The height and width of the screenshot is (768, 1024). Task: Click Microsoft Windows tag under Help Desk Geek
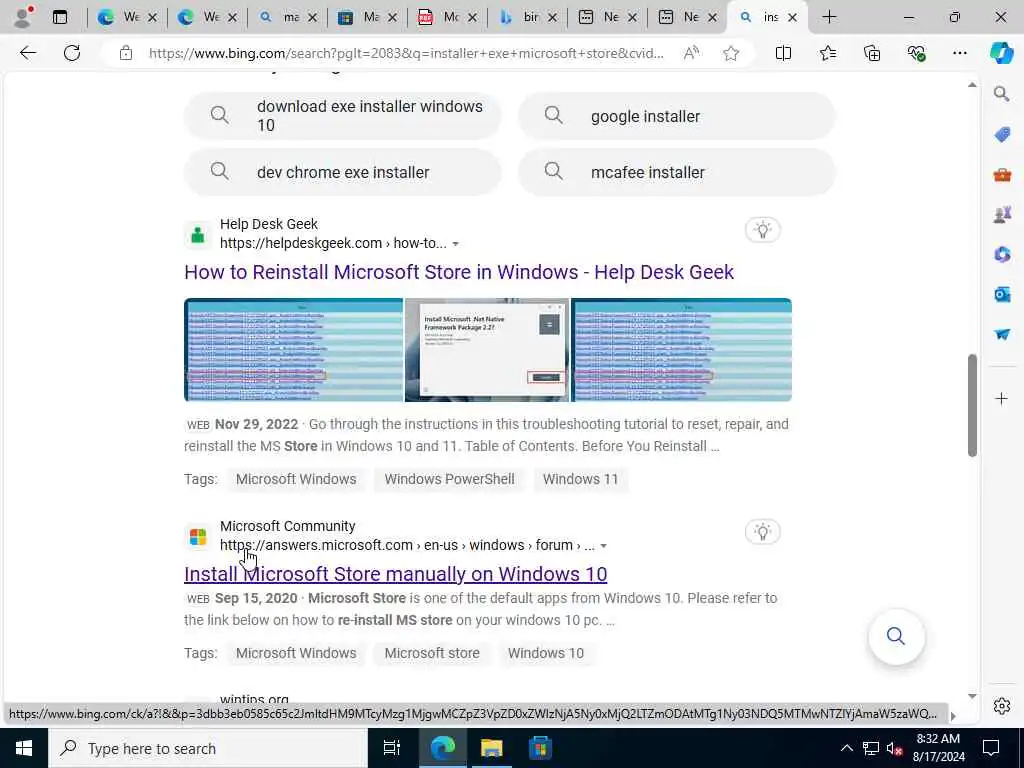tap(296, 479)
